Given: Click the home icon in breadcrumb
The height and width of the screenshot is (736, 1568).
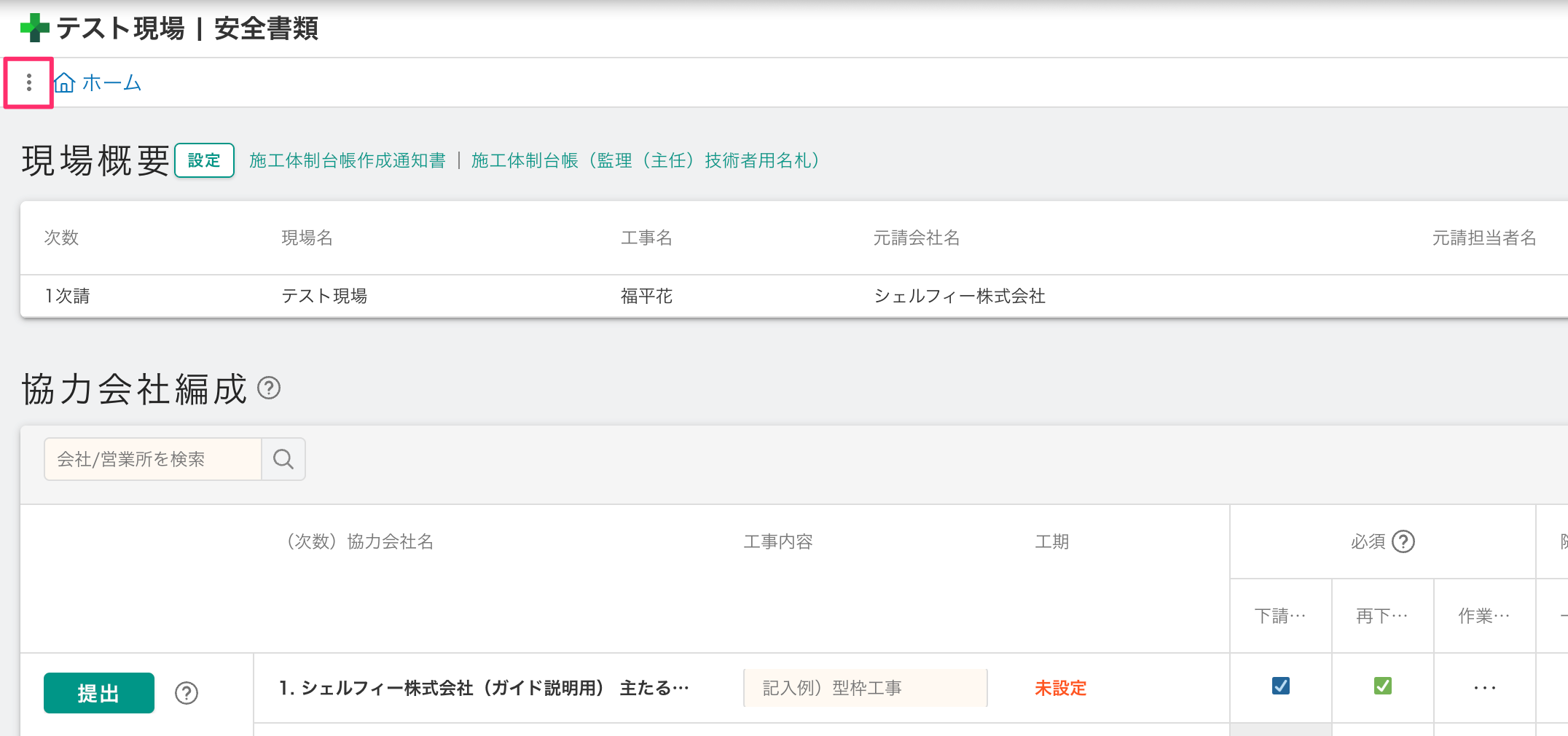Looking at the screenshot, I should point(65,83).
